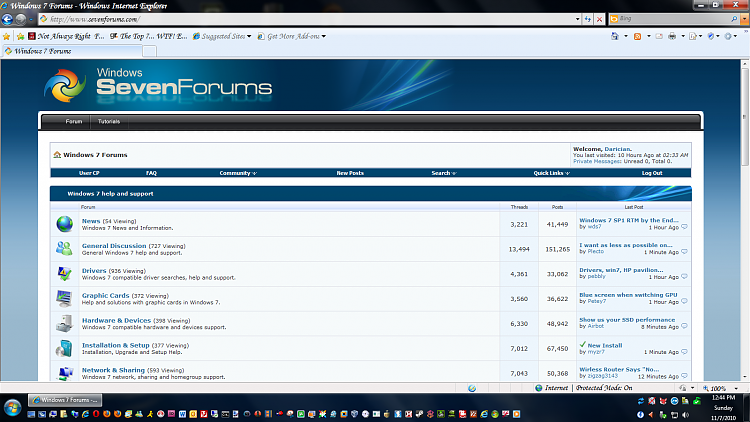Image resolution: width=750 pixels, height=422 pixels.
Task: Open the Home button dropdown arrow
Action: tap(626, 36)
